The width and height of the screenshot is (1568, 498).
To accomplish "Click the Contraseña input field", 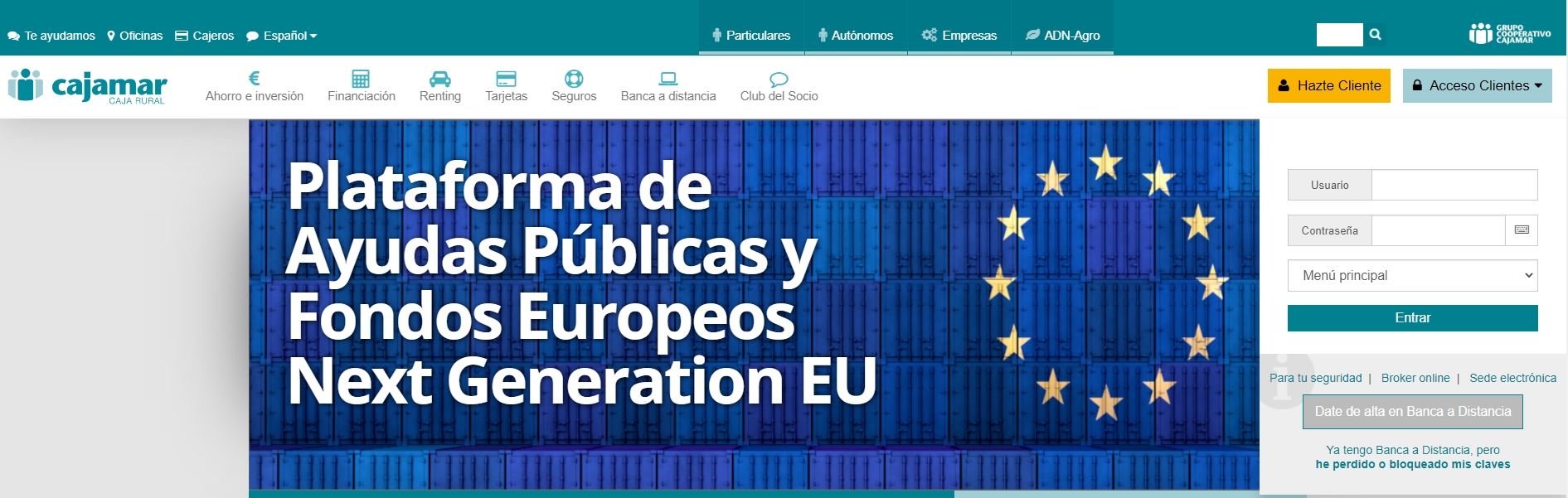I will point(1439,230).
